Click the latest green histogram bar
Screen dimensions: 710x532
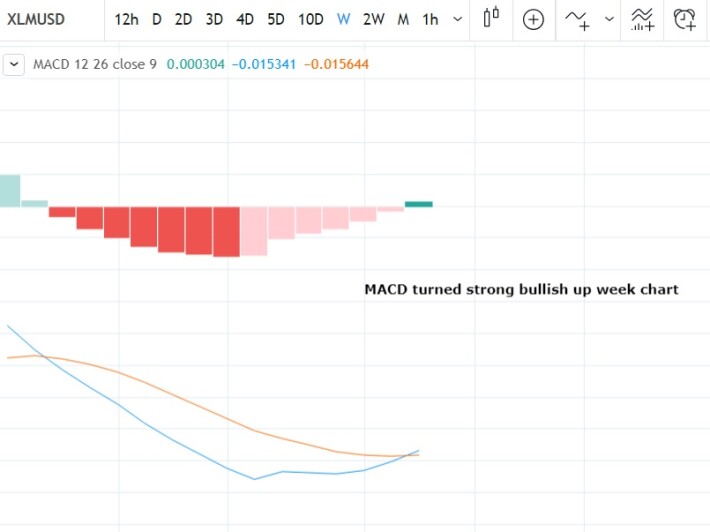[x=419, y=204]
